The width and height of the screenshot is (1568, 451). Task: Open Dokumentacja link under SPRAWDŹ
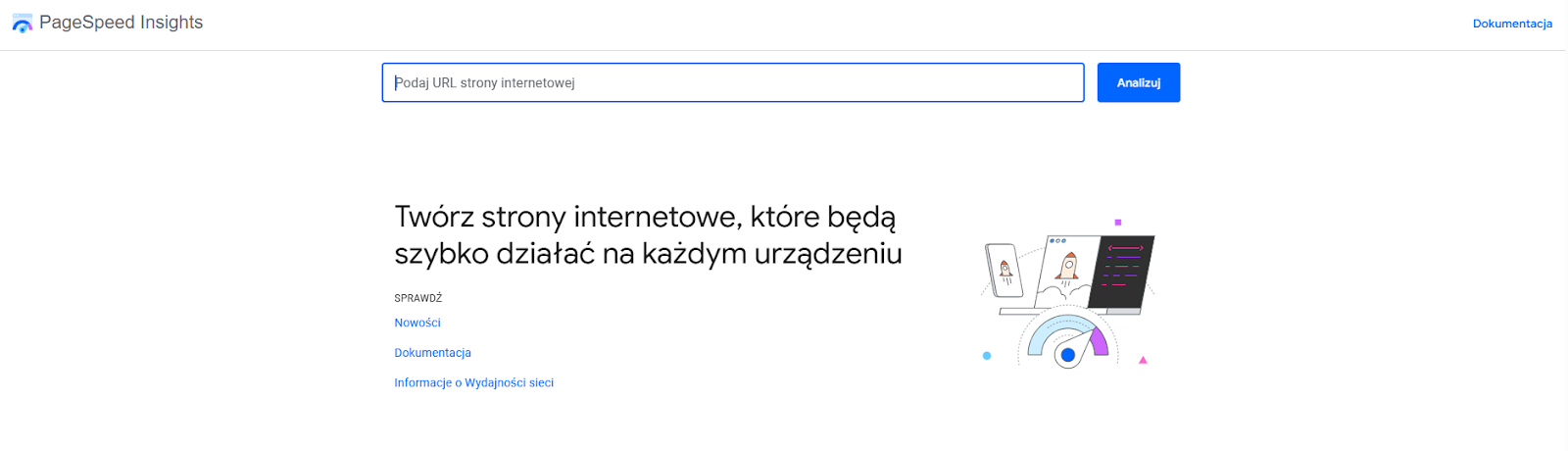click(x=432, y=353)
